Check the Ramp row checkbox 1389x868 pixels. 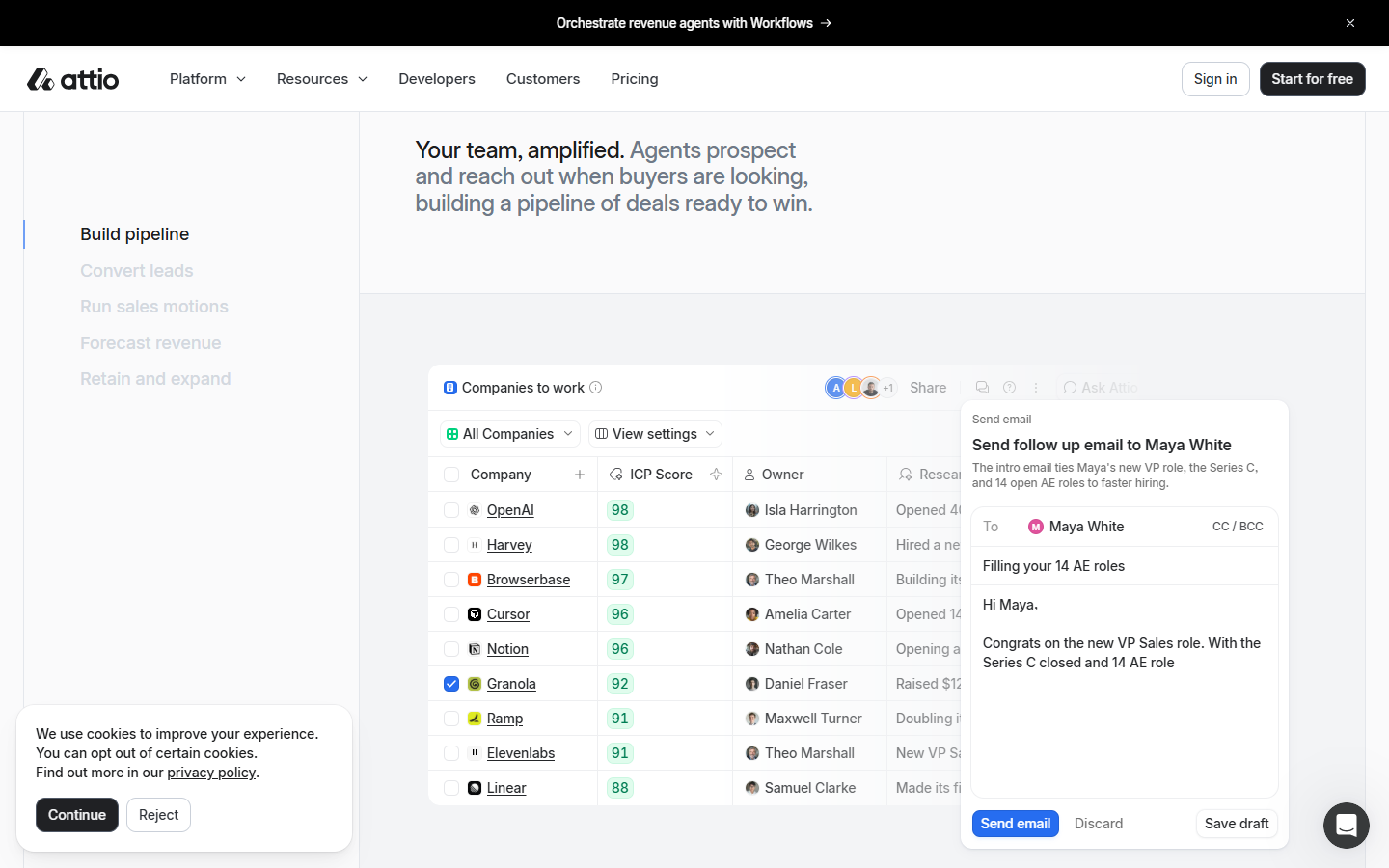pyautogui.click(x=451, y=719)
